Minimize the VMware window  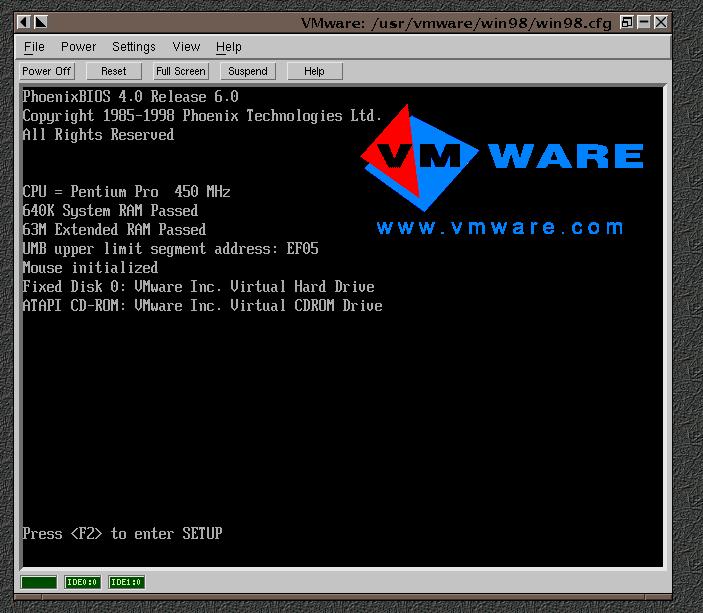click(645, 21)
